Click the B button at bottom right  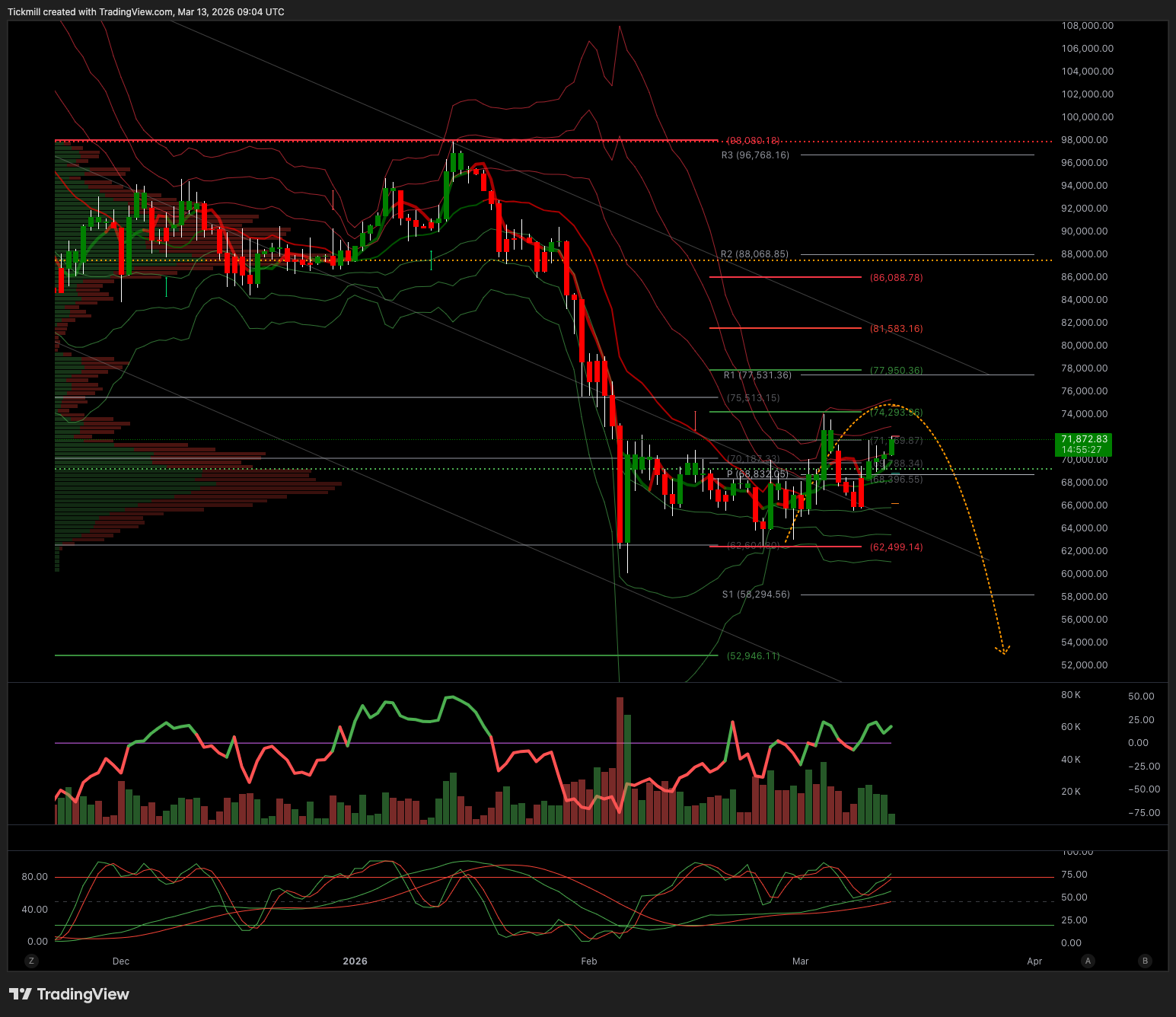click(1145, 961)
